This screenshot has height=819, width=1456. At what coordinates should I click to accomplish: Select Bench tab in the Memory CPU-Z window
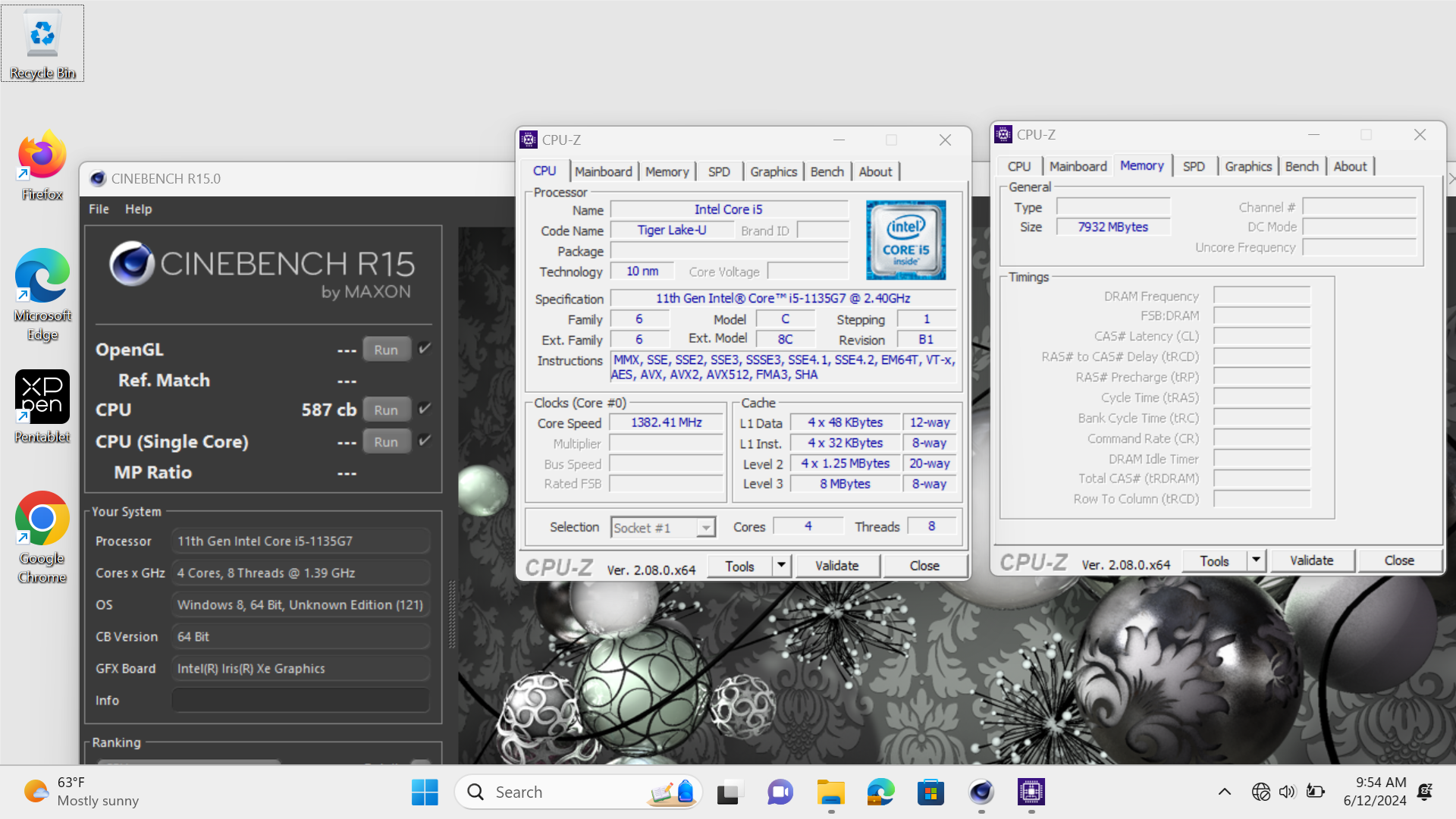1301,166
